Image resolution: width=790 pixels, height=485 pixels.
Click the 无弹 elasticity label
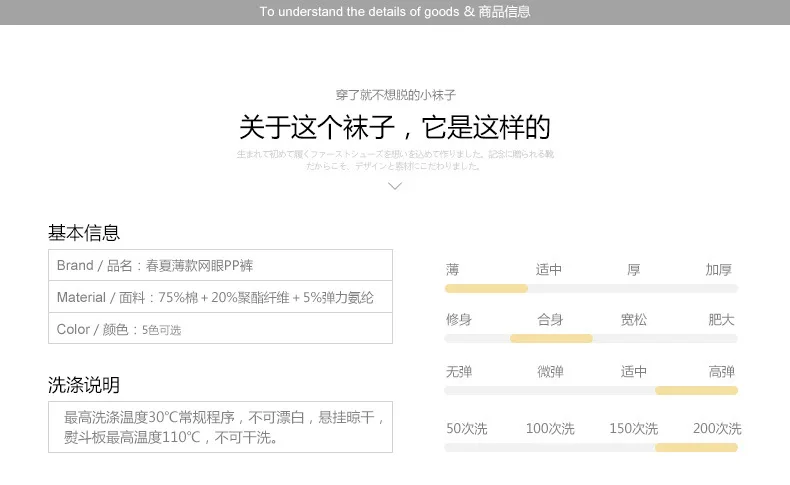459,372
